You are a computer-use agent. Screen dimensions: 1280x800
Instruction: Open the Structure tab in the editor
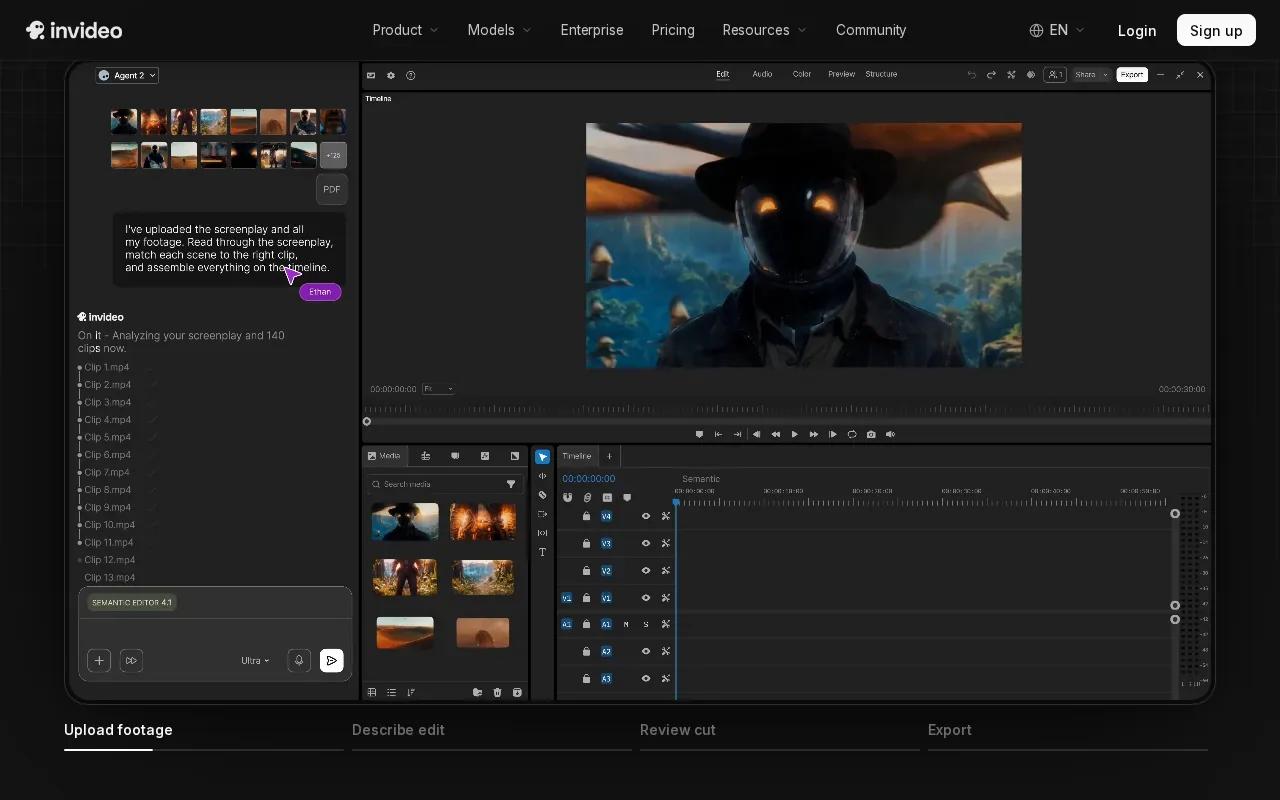[881, 74]
